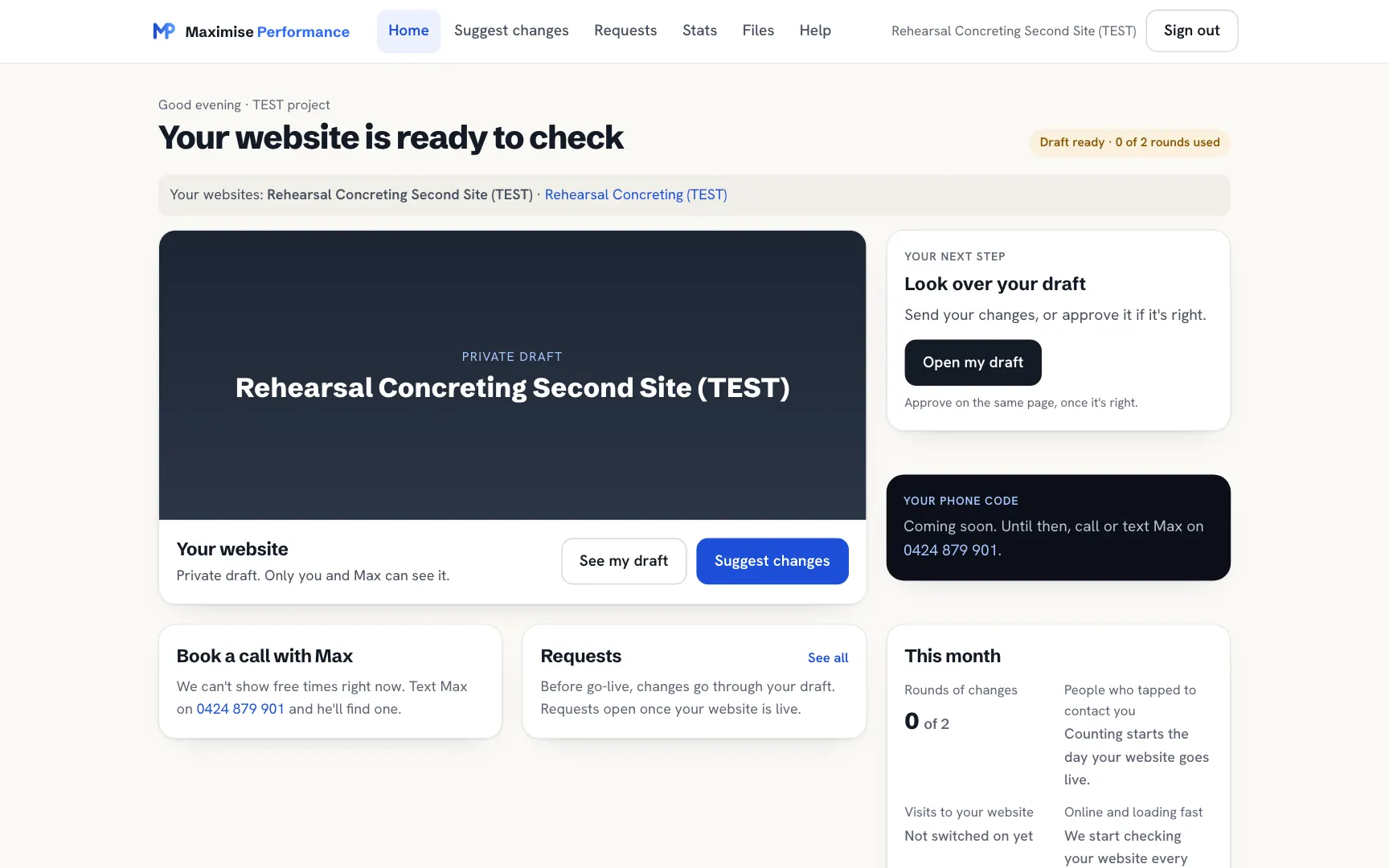Click the 'Your website is ready to check' heading

point(391,137)
